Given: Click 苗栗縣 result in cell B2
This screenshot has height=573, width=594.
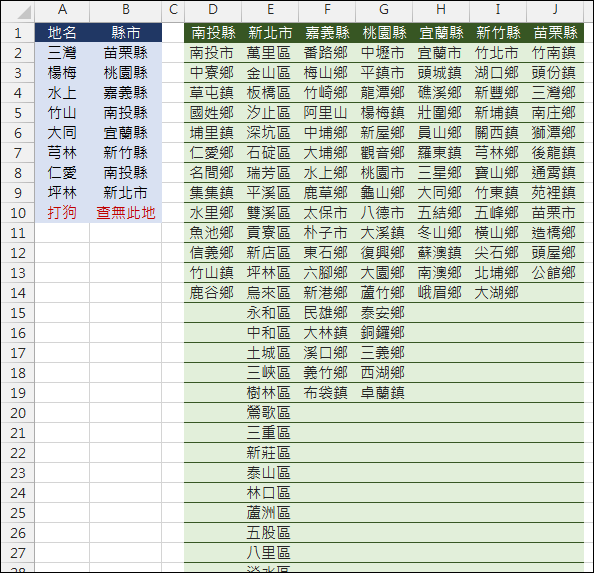Looking at the screenshot, I should coord(126,53).
